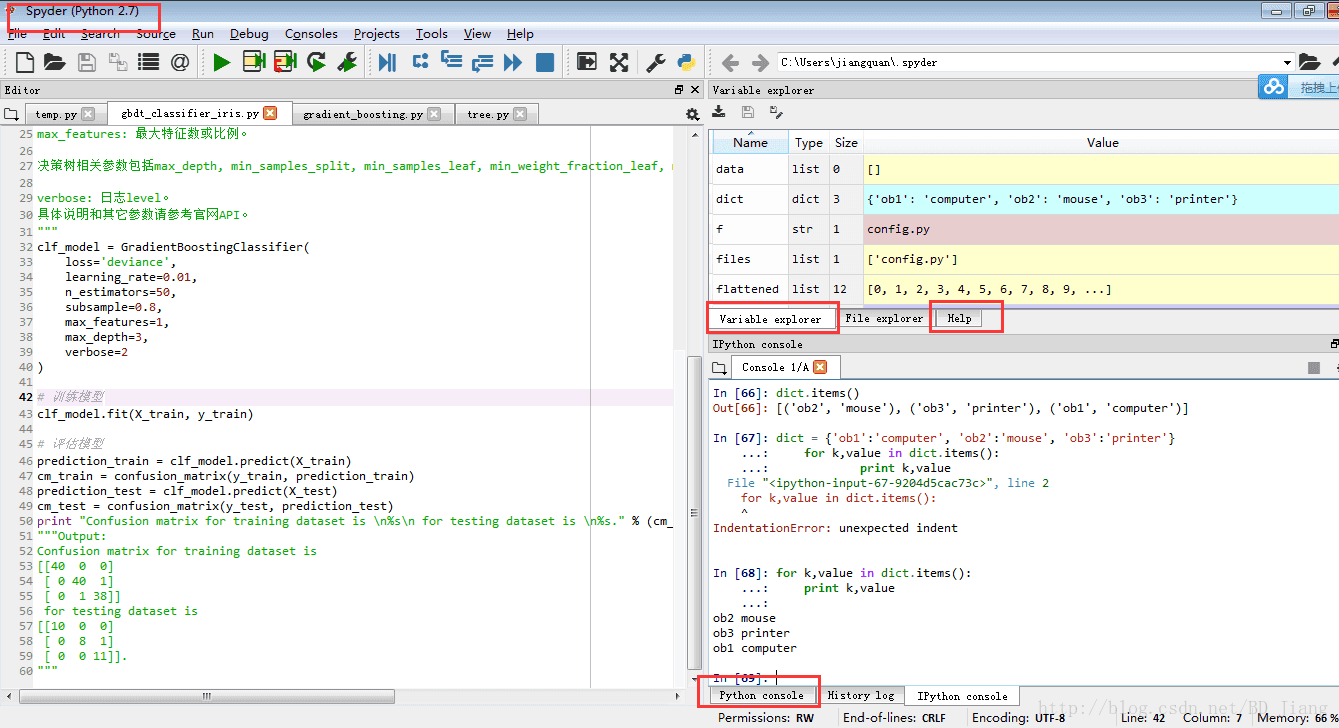Close the Console 1/A tab
1339x728 pixels.
820,367
